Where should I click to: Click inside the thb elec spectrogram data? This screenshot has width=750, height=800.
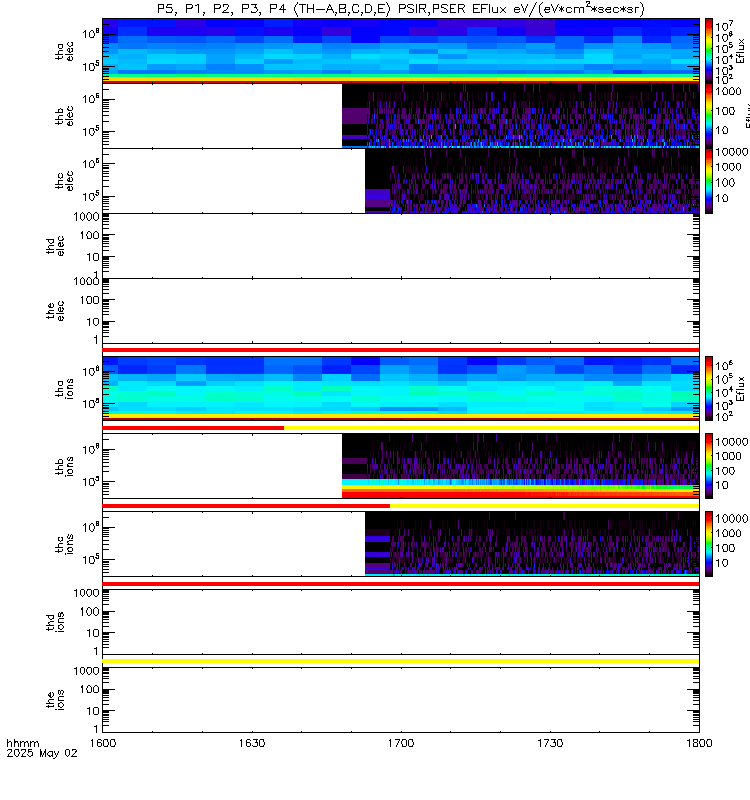[520, 116]
